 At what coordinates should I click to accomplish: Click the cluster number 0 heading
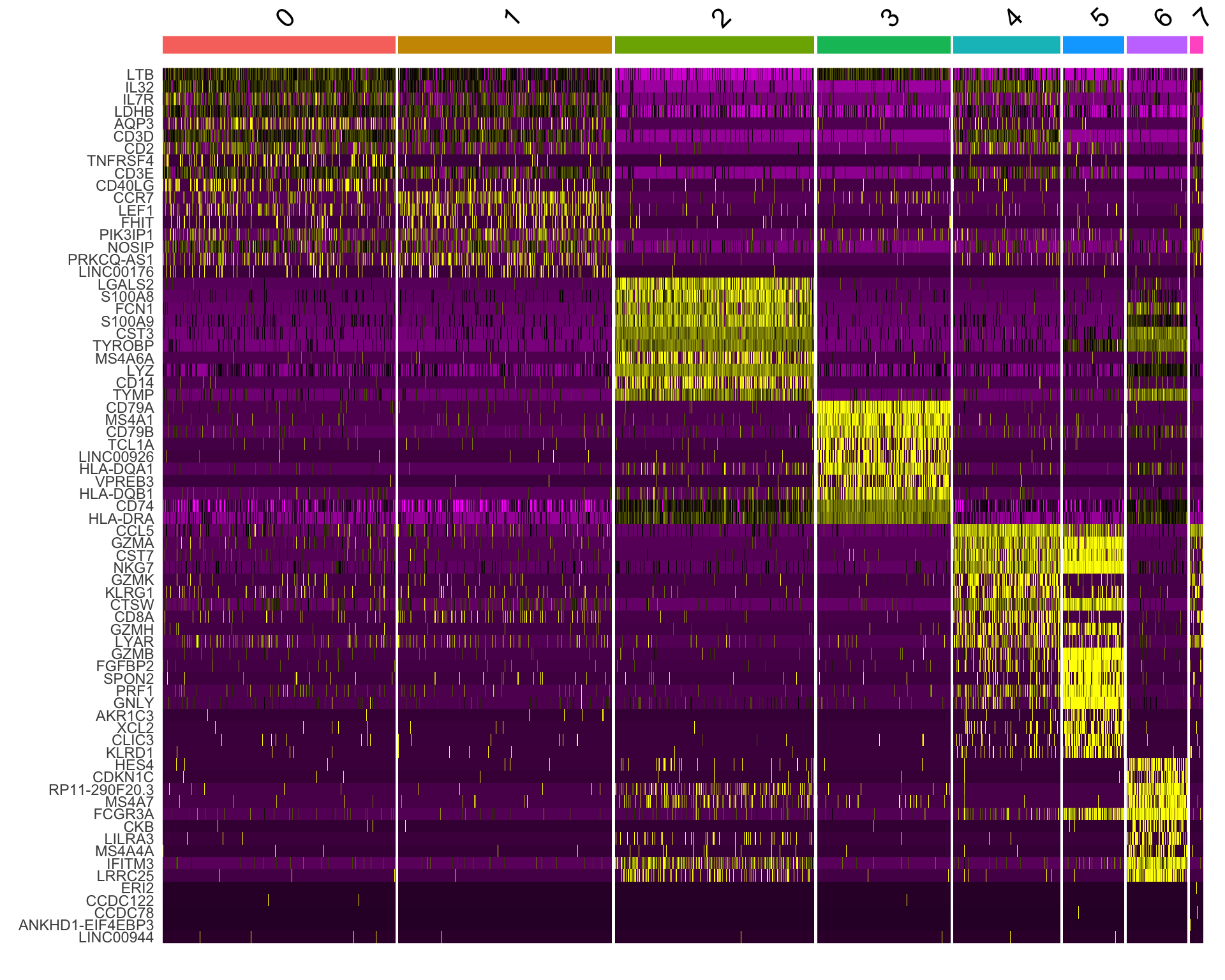point(285,17)
